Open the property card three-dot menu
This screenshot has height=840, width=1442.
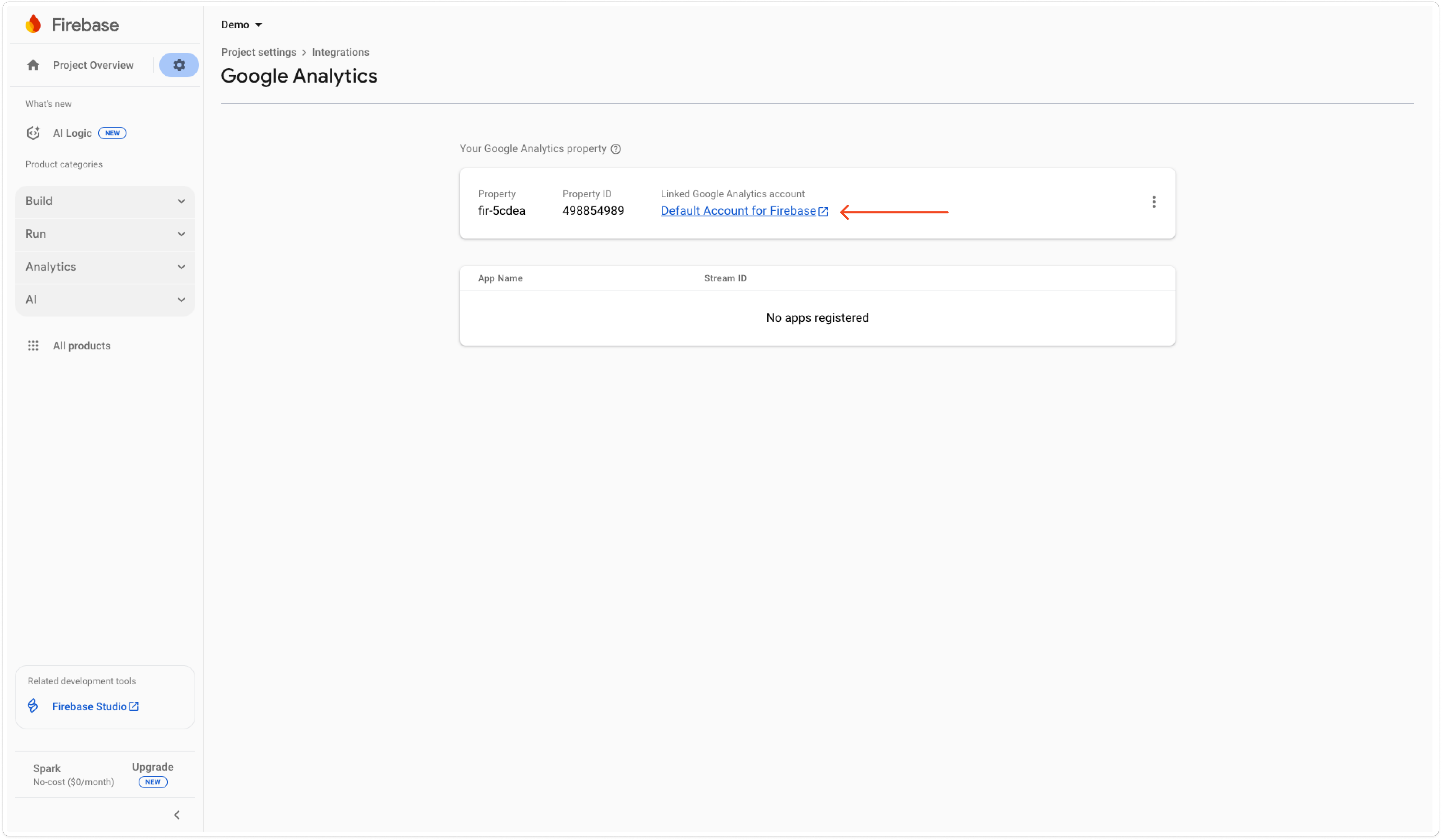(x=1154, y=202)
